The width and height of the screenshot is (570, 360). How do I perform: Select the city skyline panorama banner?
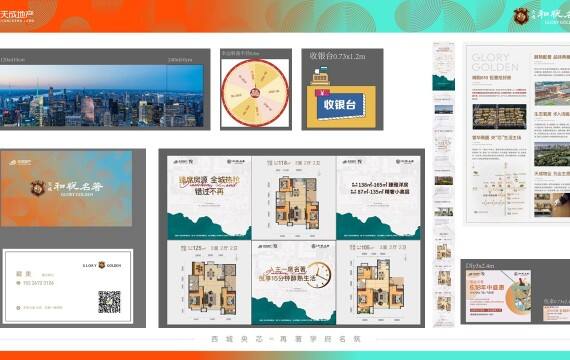(101, 96)
